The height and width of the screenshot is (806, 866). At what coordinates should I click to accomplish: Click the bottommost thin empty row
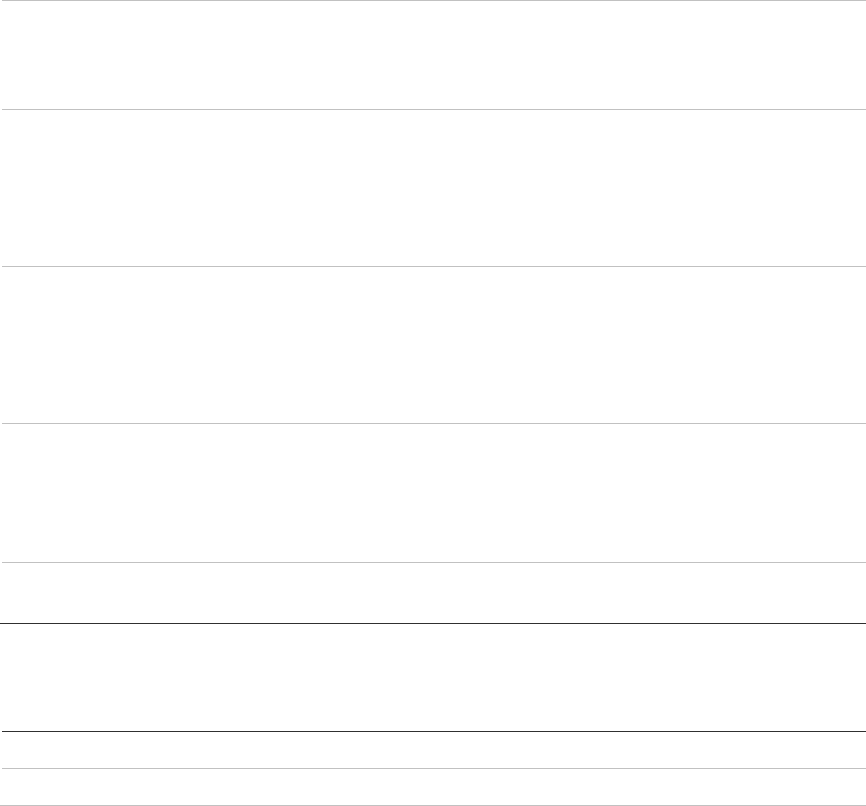click(433, 787)
